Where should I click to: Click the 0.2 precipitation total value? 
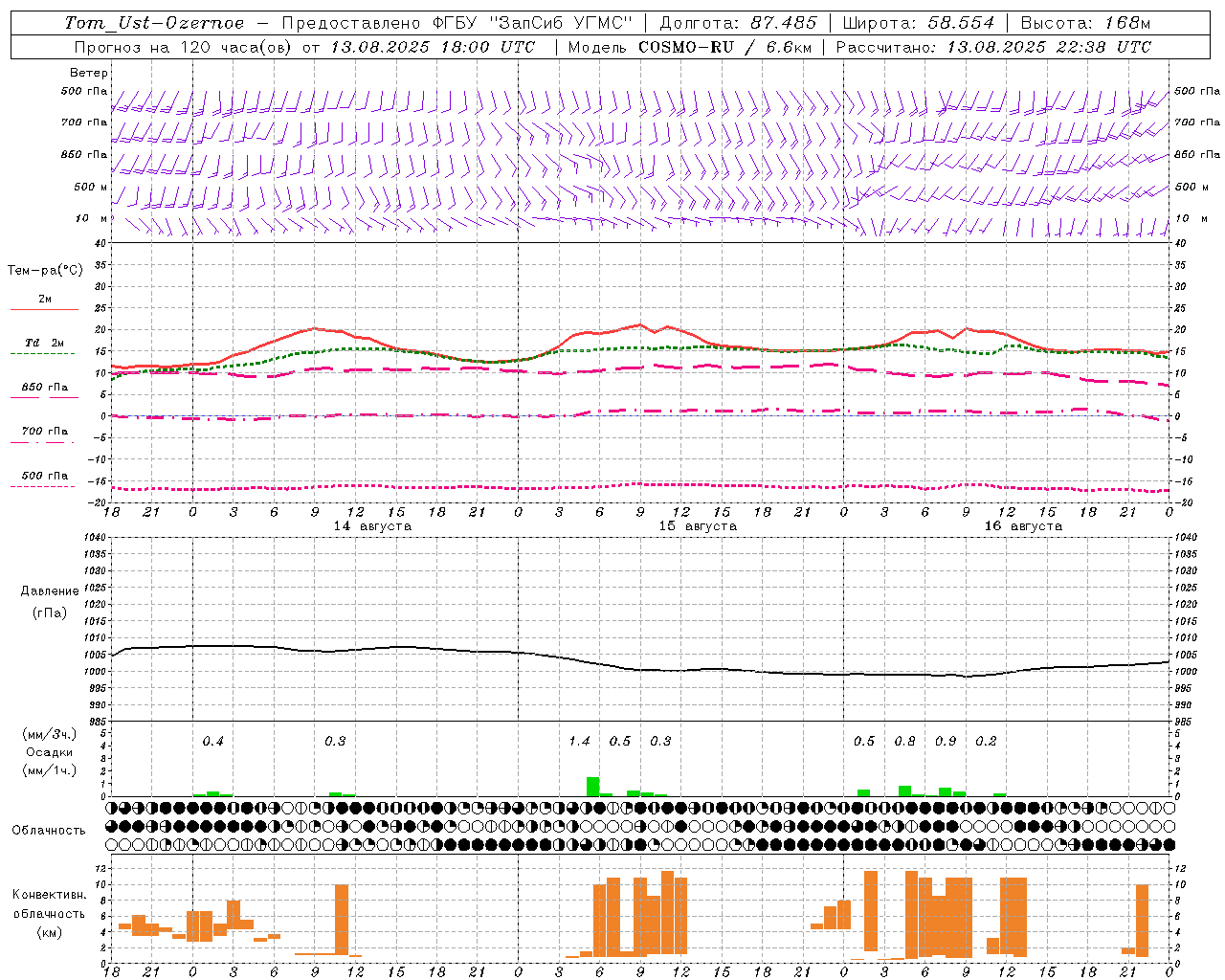[986, 742]
